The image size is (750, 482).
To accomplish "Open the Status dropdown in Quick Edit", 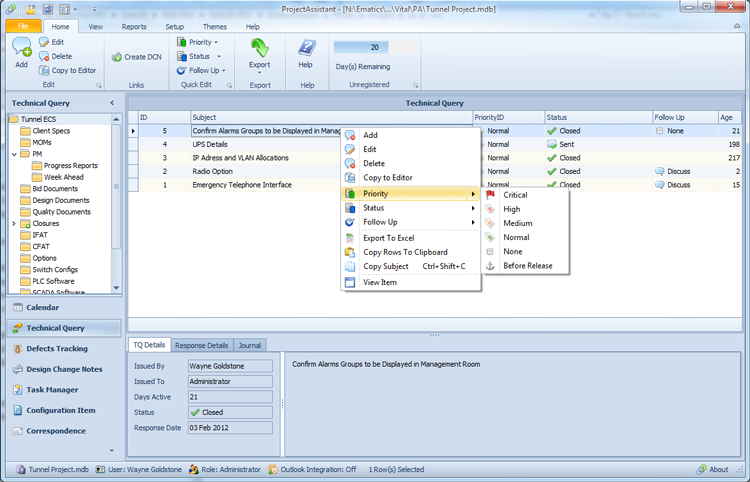I will (199, 56).
